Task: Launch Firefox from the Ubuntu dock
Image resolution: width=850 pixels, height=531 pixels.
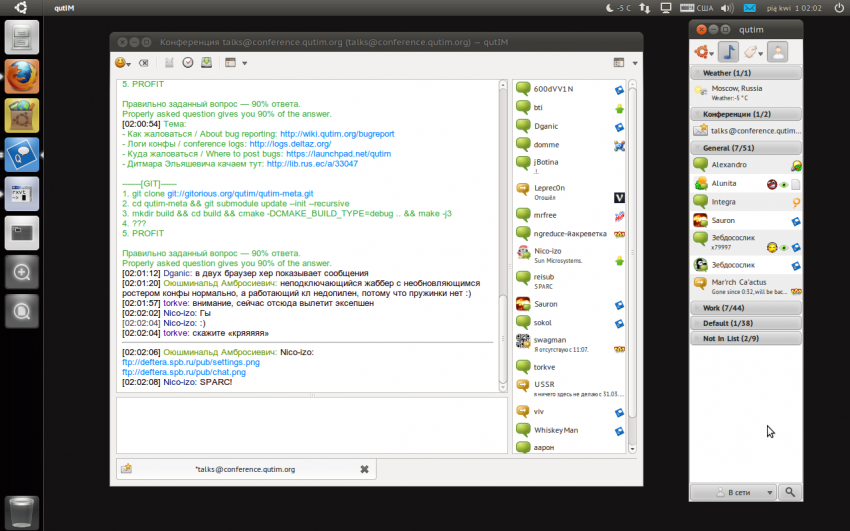Action: 22,76
